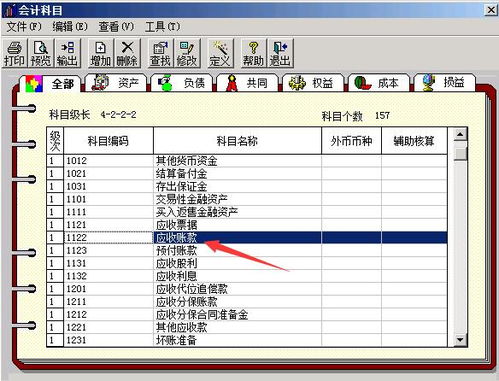499x381 pixels.
Task: Select the row 买入返售金融资产
Action: 247,212
